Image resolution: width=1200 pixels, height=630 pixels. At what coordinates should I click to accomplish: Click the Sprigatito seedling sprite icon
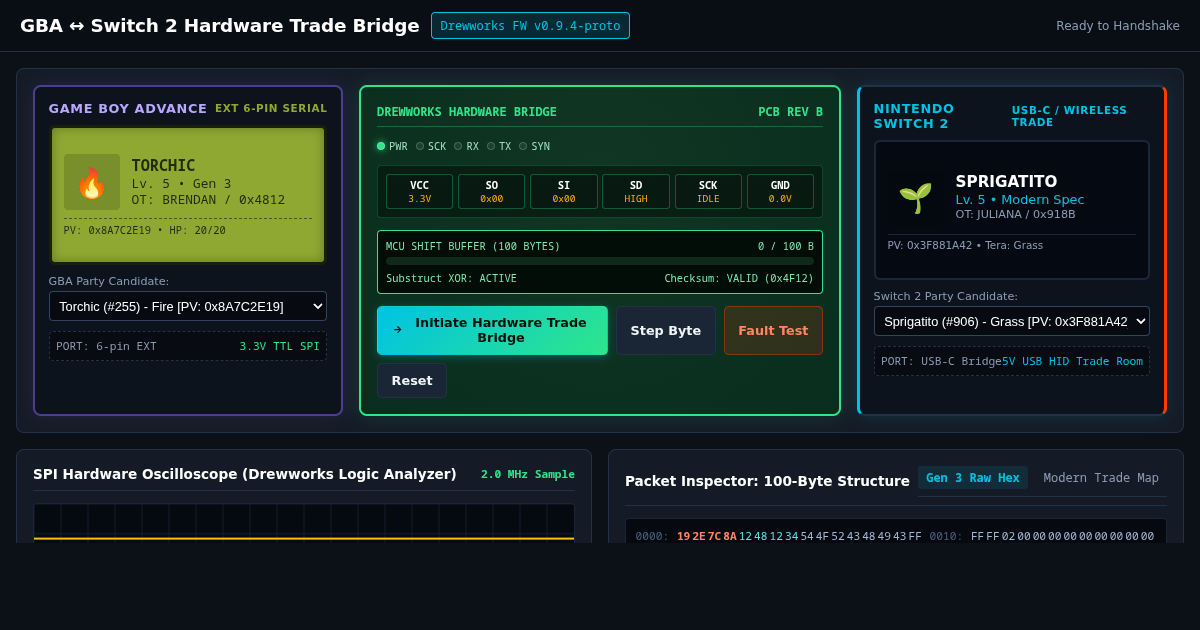click(916, 198)
